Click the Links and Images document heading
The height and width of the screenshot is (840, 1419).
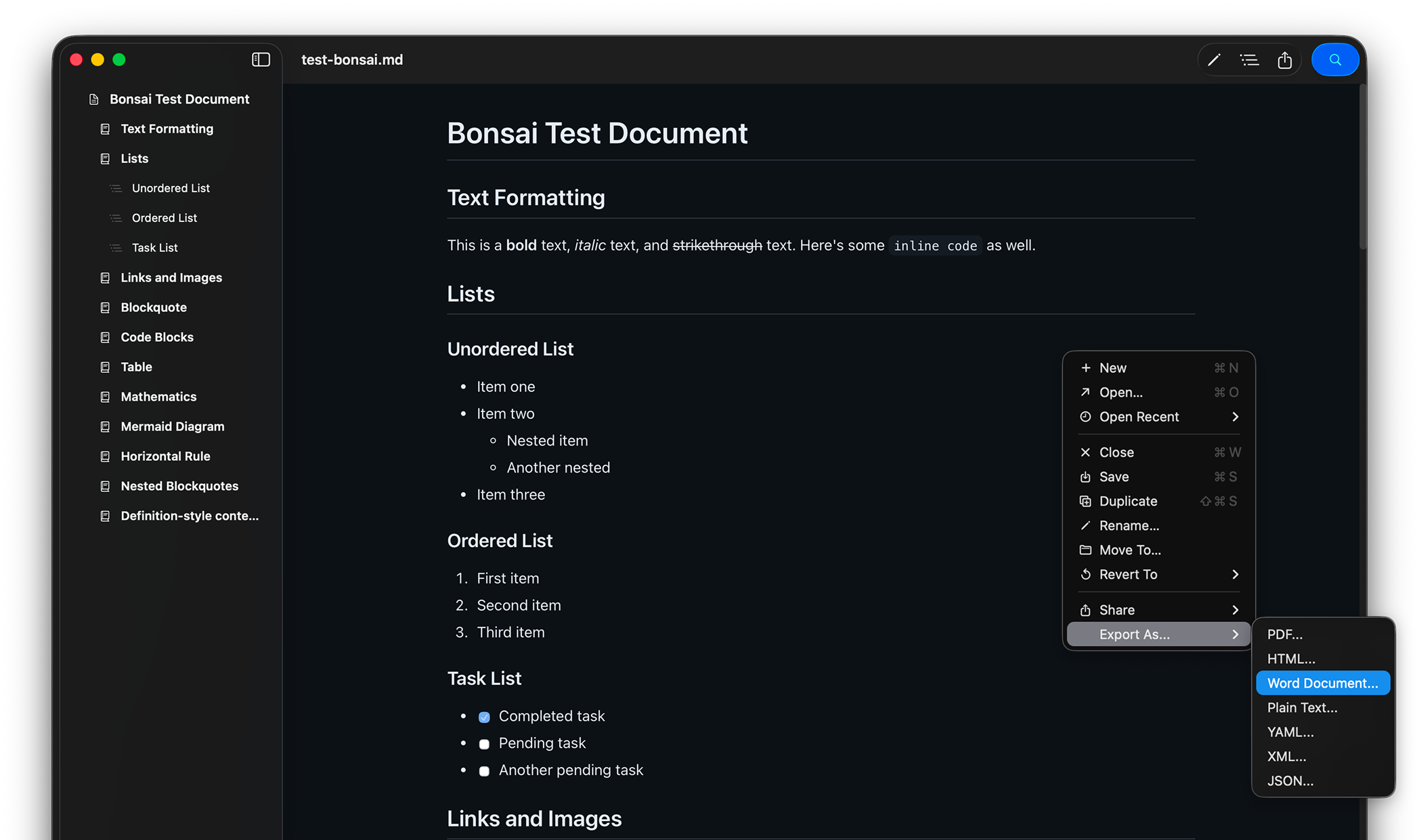(534, 818)
